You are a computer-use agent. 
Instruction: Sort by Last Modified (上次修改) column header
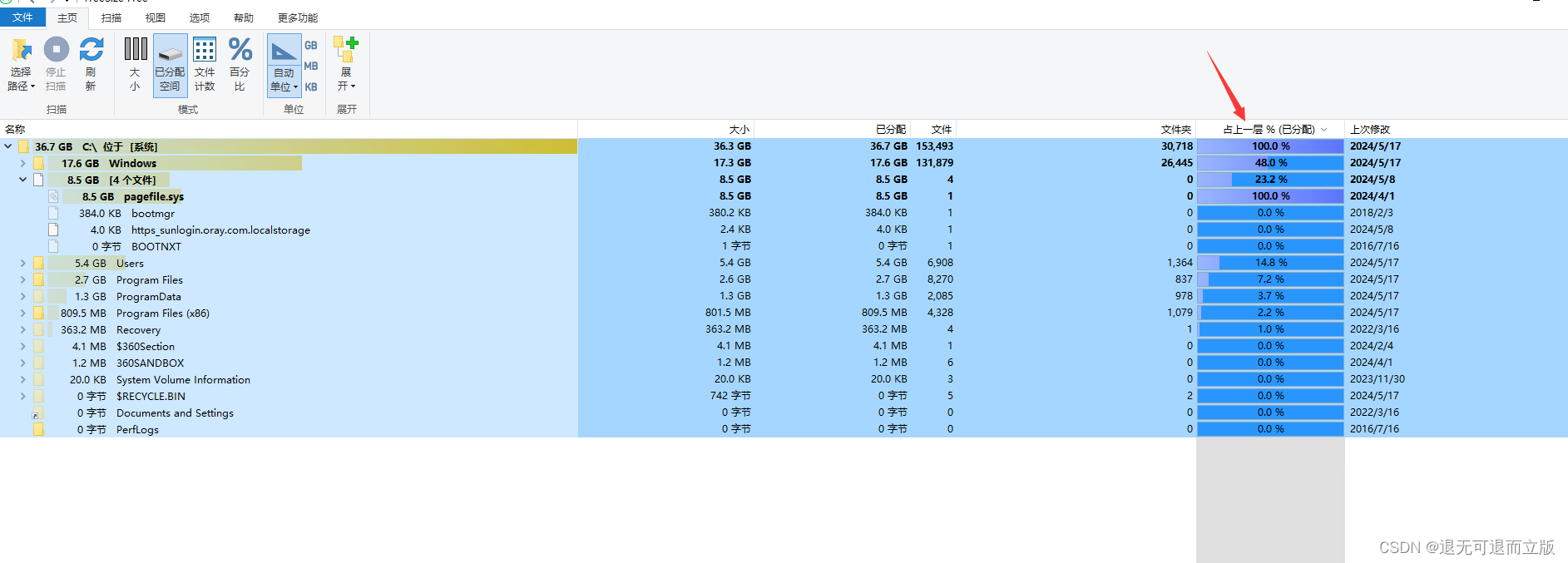coord(1456,129)
